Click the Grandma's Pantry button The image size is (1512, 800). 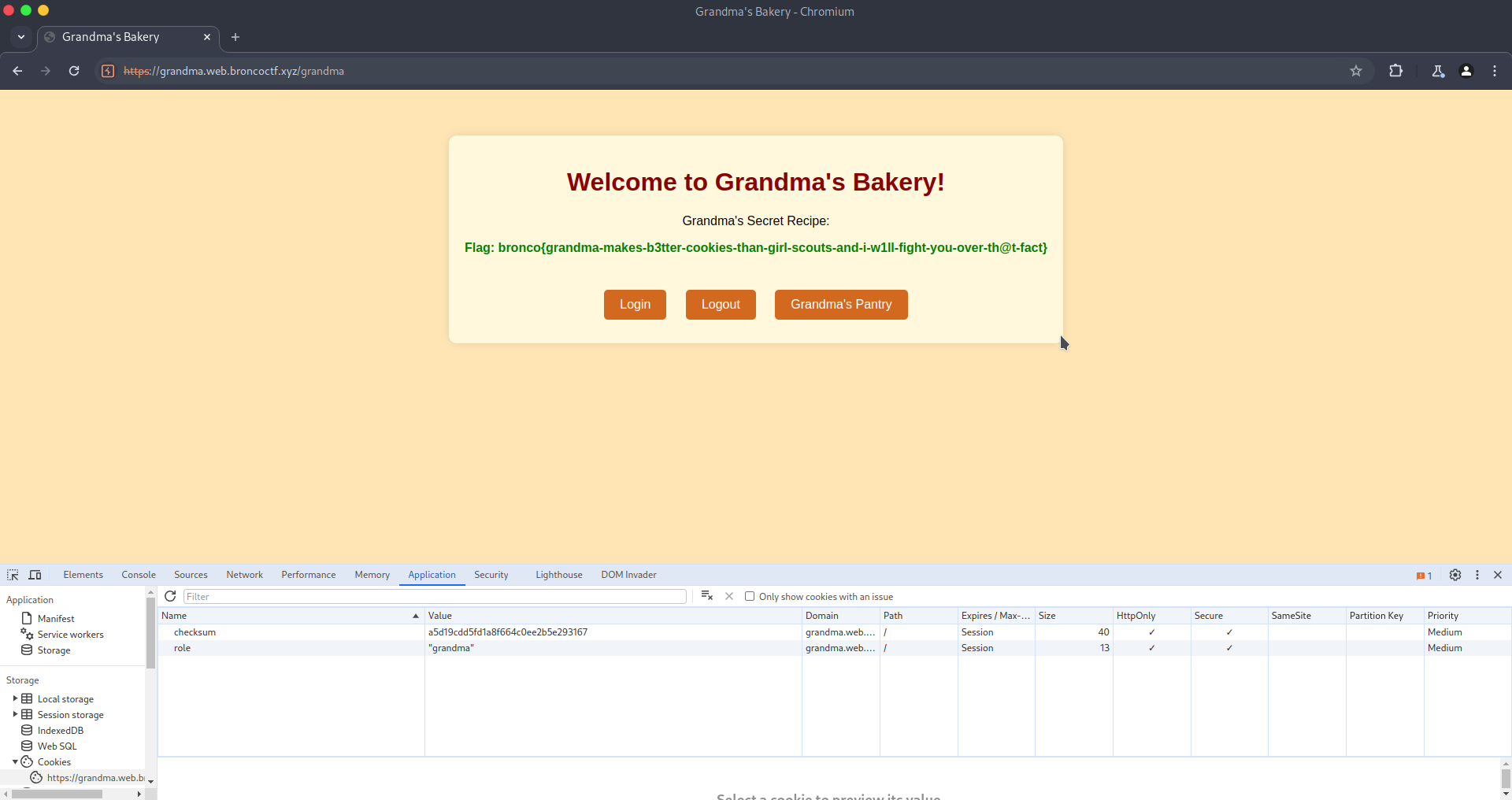tap(840, 305)
